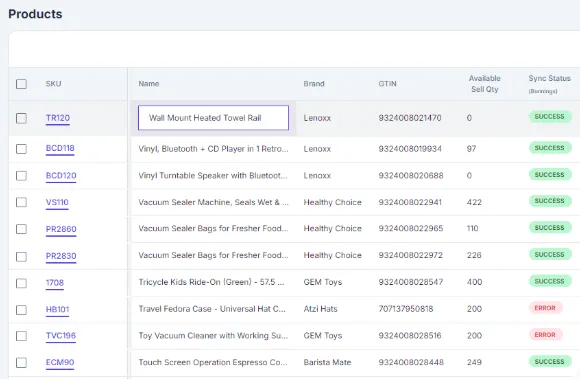580x379 pixels.
Task: Click GTIN 9324008028448
Action: [x=411, y=362]
